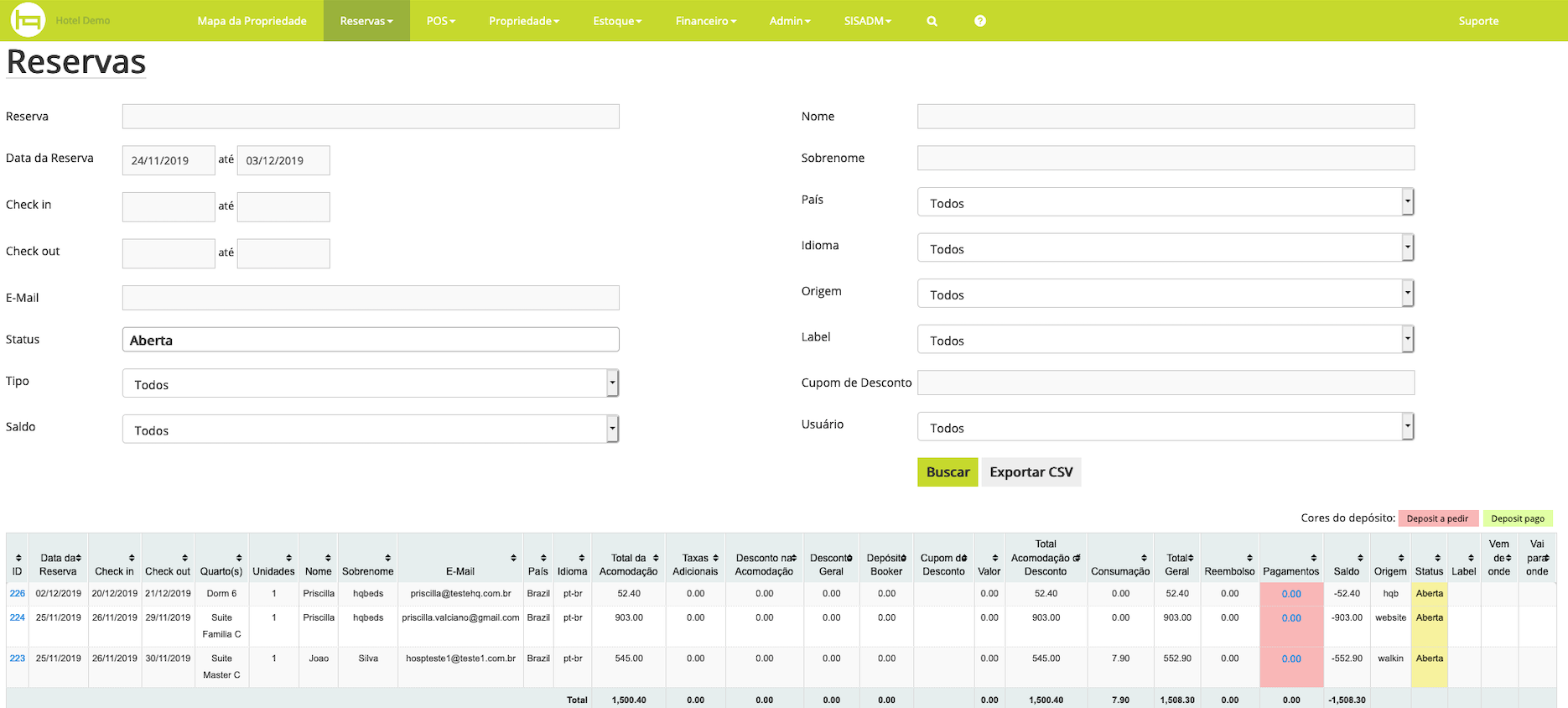Sort table by ID column
1568x708 pixels.
coord(18,558)
